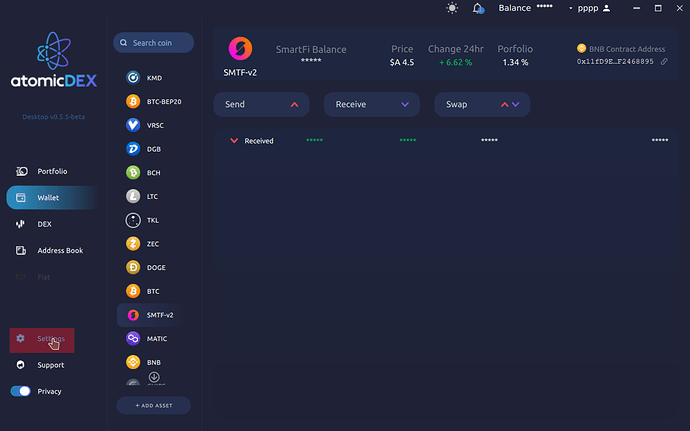This screenshot has height=431, width=690.
Task: Click the + 6.62 % change value
Action: pyautogui.click(x=455, y=63)
